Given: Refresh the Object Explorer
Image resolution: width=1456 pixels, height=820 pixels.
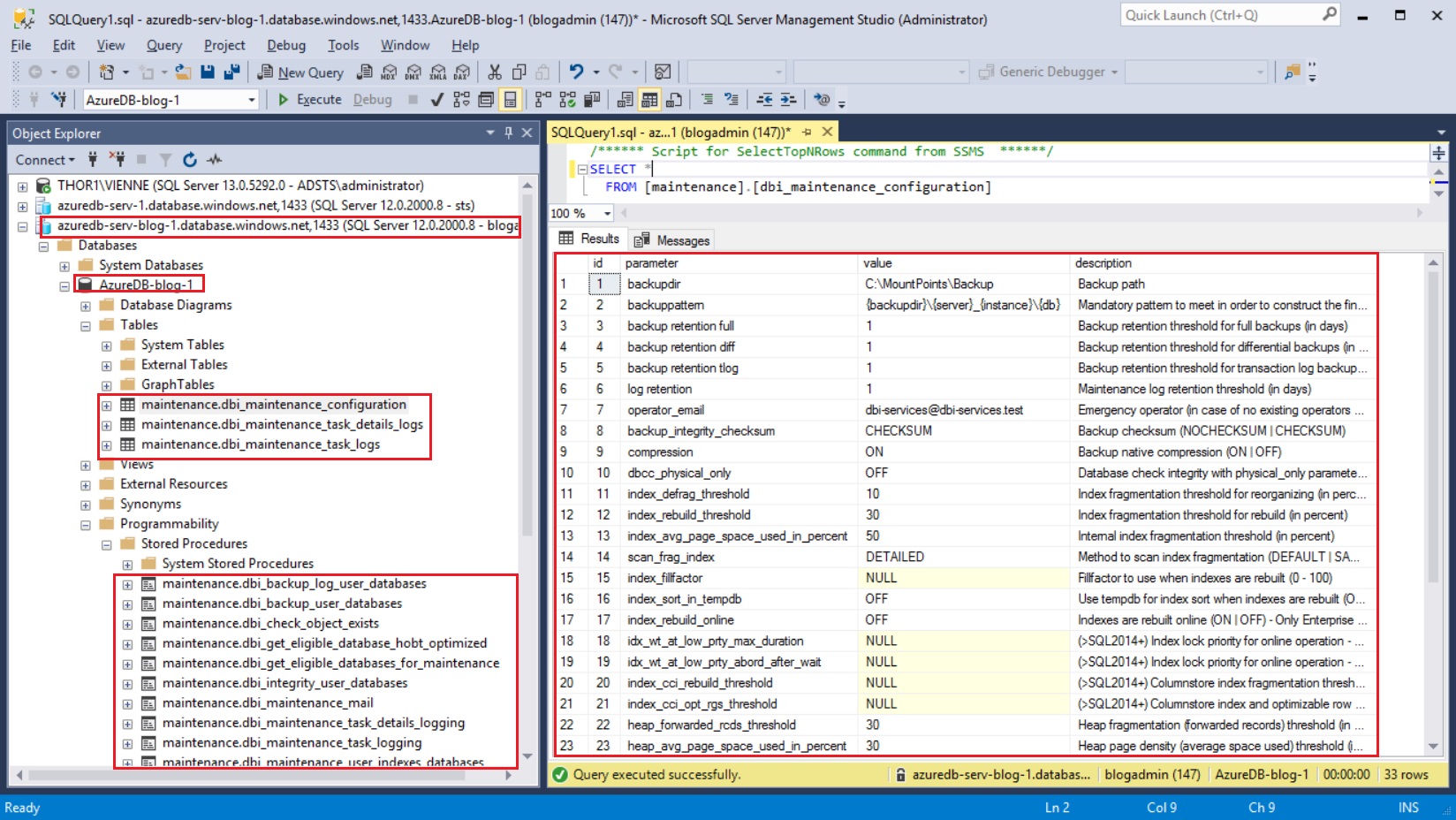Looking at the screenshot, I should pos(189,160).
